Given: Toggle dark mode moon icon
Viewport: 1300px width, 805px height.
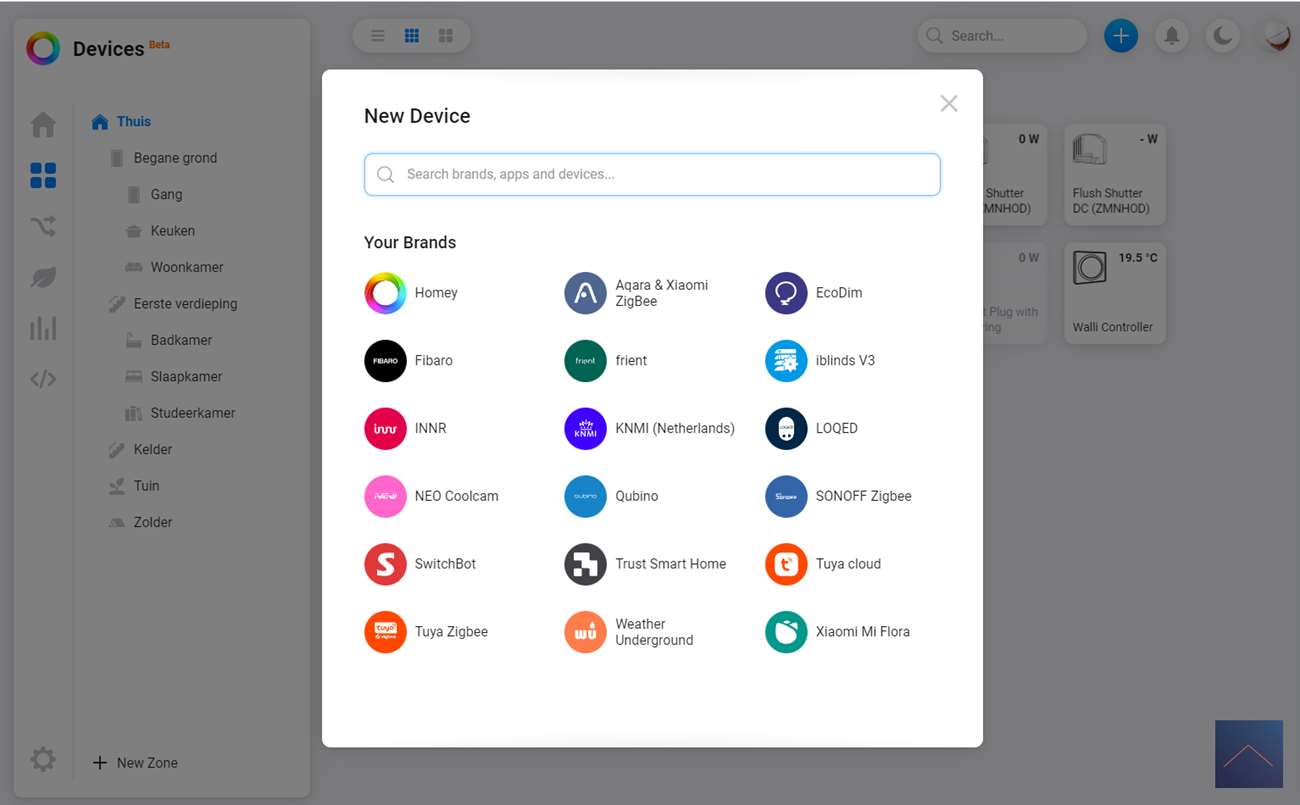Looking at the screenshot, I should [1222, 36].
